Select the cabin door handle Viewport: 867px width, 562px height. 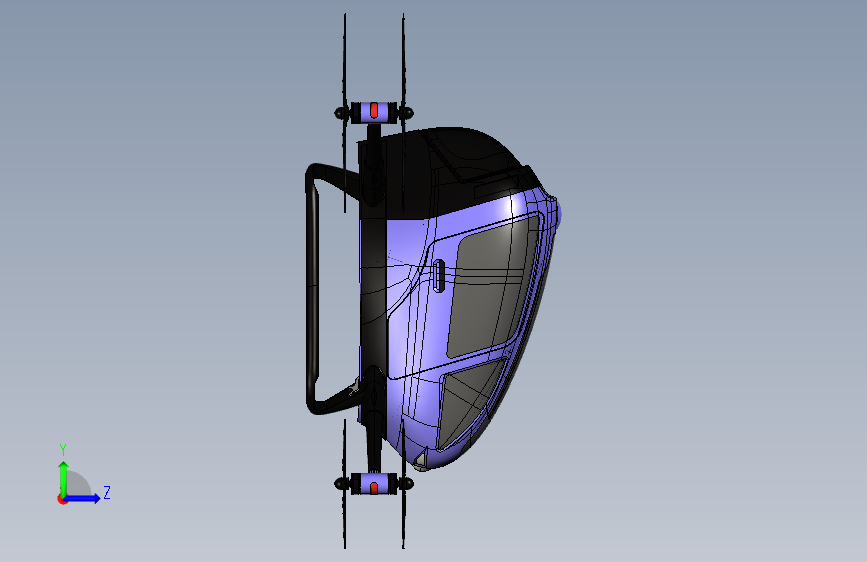coord(438,275)
